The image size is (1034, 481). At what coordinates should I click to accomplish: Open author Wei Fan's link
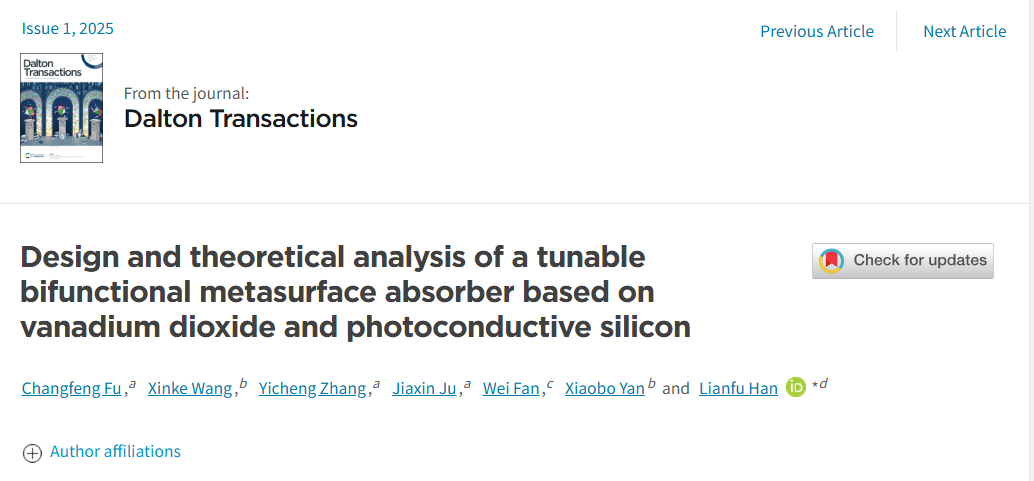pos(511,389)
